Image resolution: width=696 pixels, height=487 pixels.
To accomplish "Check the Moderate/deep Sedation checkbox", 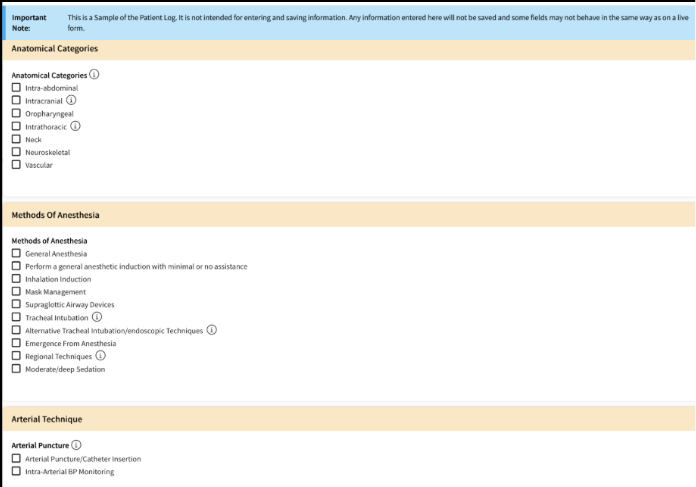I will pos(16,368).
